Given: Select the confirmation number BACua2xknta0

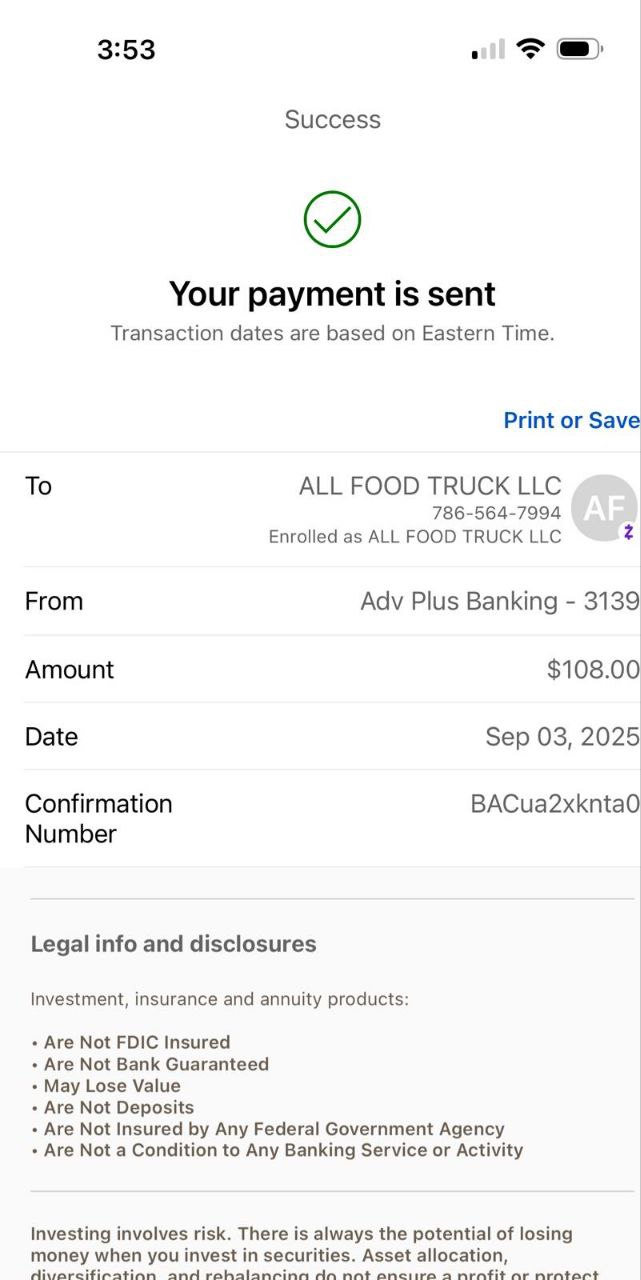Looking at the screenshot, I should pos(554,804).
